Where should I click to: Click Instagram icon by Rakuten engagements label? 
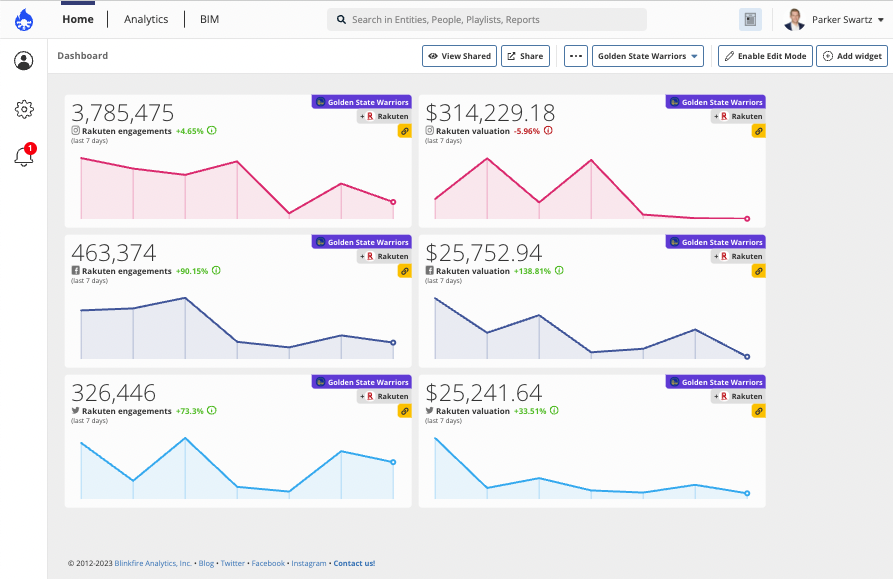(75, 130)
